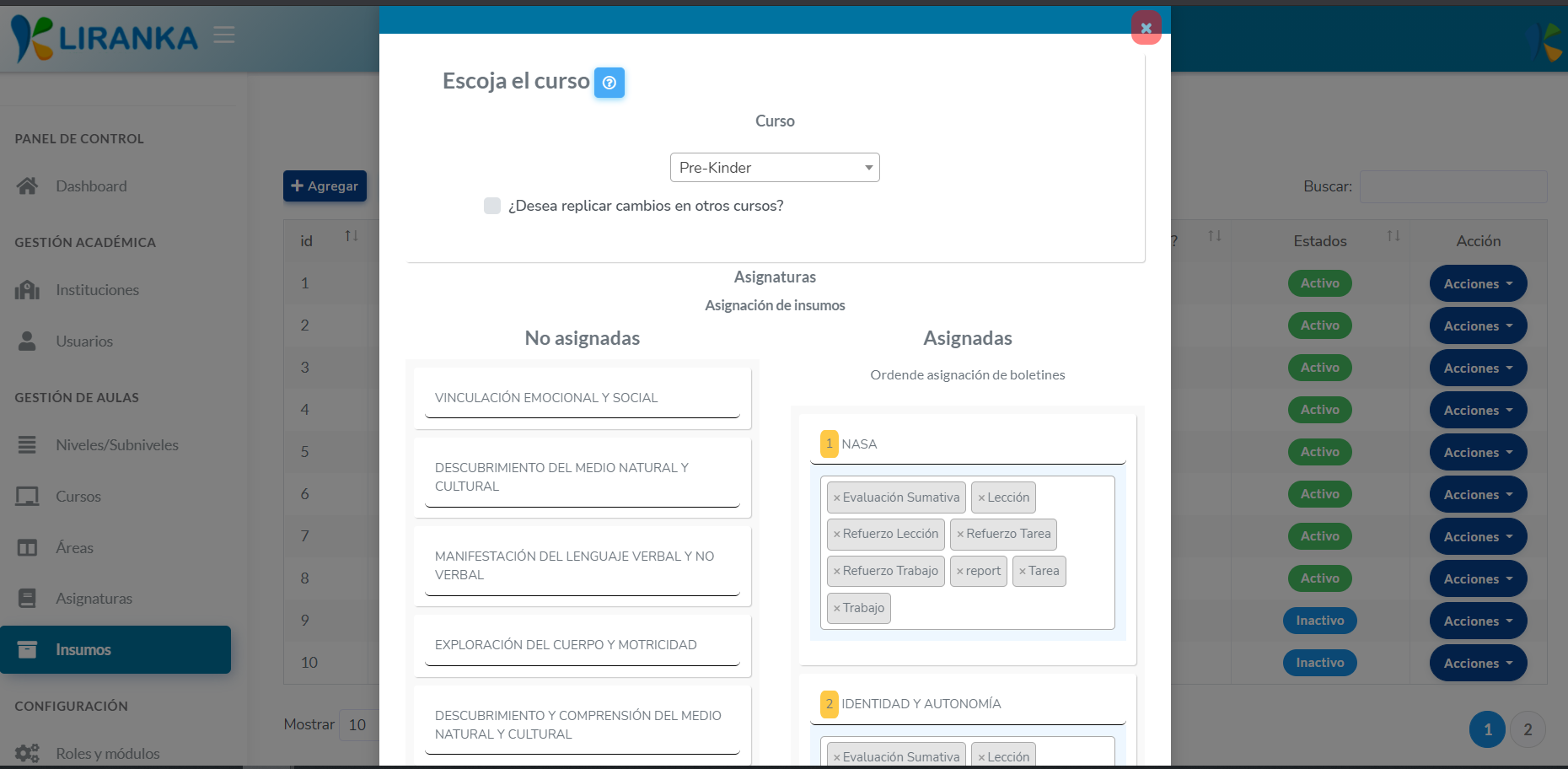Viewport: 1568px width, 769px height.
Task: Click the plus icon on the Agregar button
Action: click(299, 186)
